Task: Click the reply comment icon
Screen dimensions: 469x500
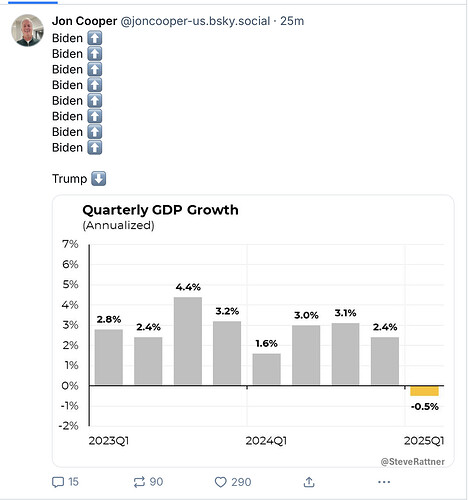Action: click(x=58, y=482)
